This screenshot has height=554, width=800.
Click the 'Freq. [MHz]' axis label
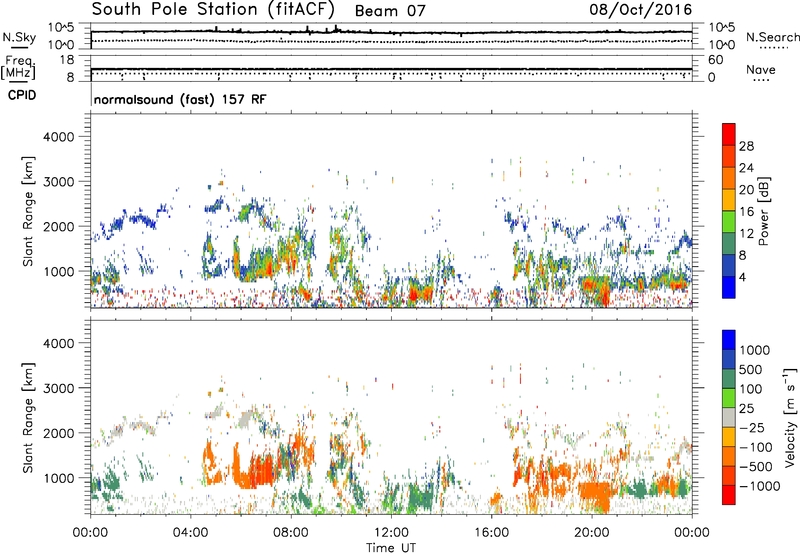pyautogui.click(x=18, y=68)
